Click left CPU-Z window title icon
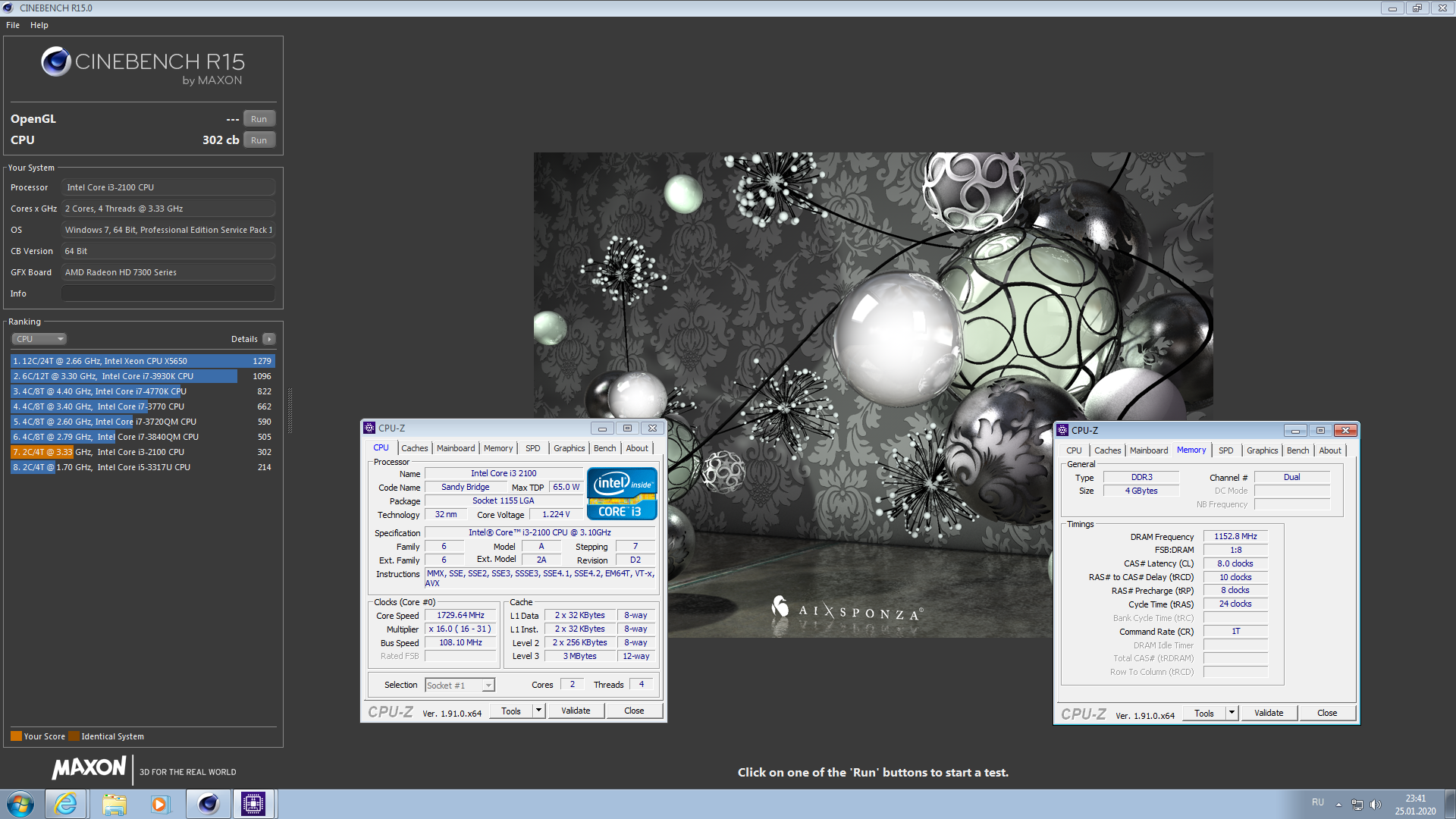This screenshot has height=819, width=1456. tap(369, 428)
